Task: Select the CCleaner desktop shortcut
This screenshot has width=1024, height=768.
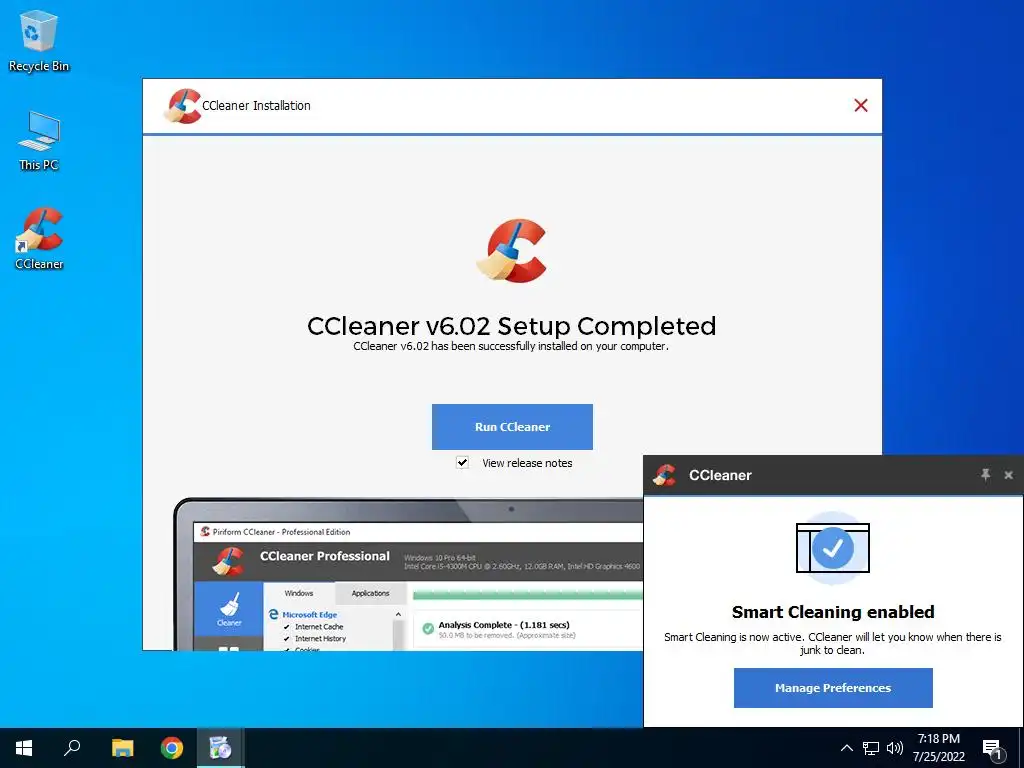Action: point(39,238)
